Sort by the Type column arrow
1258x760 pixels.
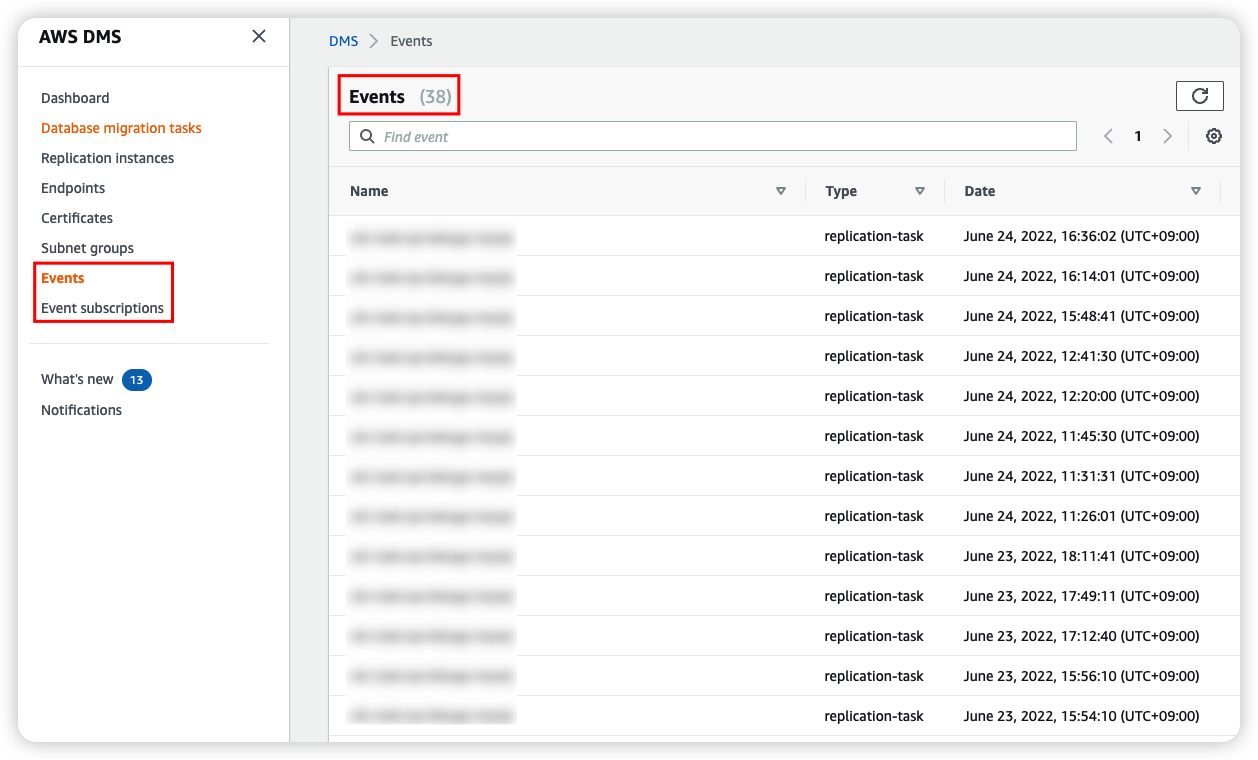[920, 191]
